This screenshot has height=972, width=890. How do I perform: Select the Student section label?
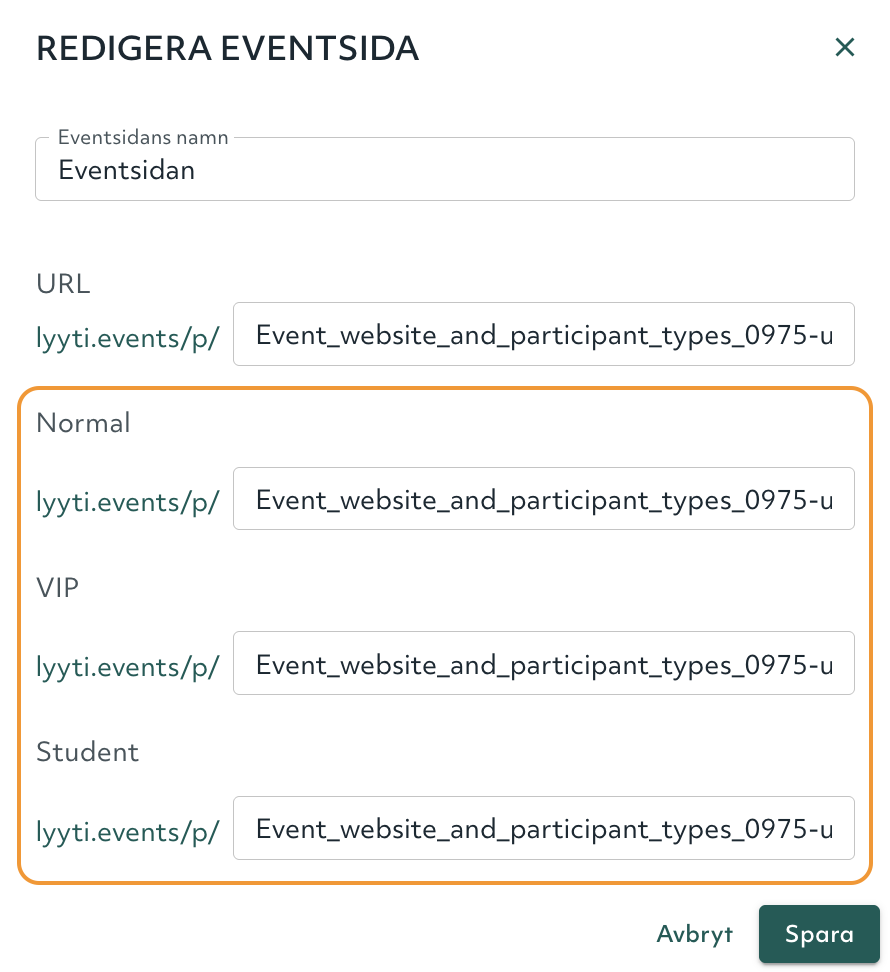point(87,753)
